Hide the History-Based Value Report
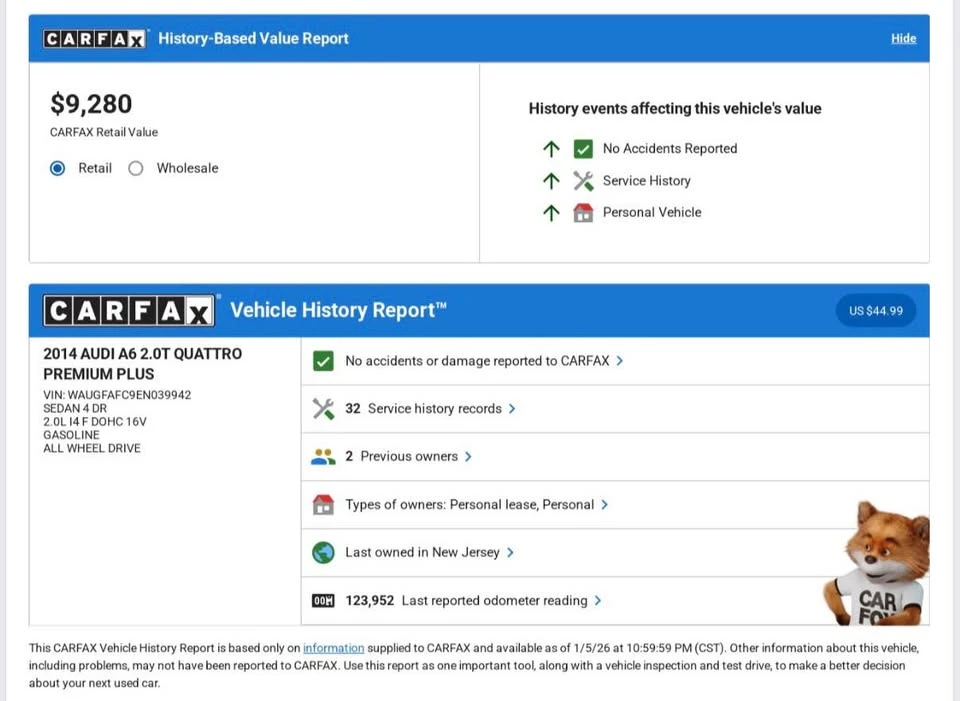Image resolution: width=960 pixels, height=701 pixels. point(903,39)
